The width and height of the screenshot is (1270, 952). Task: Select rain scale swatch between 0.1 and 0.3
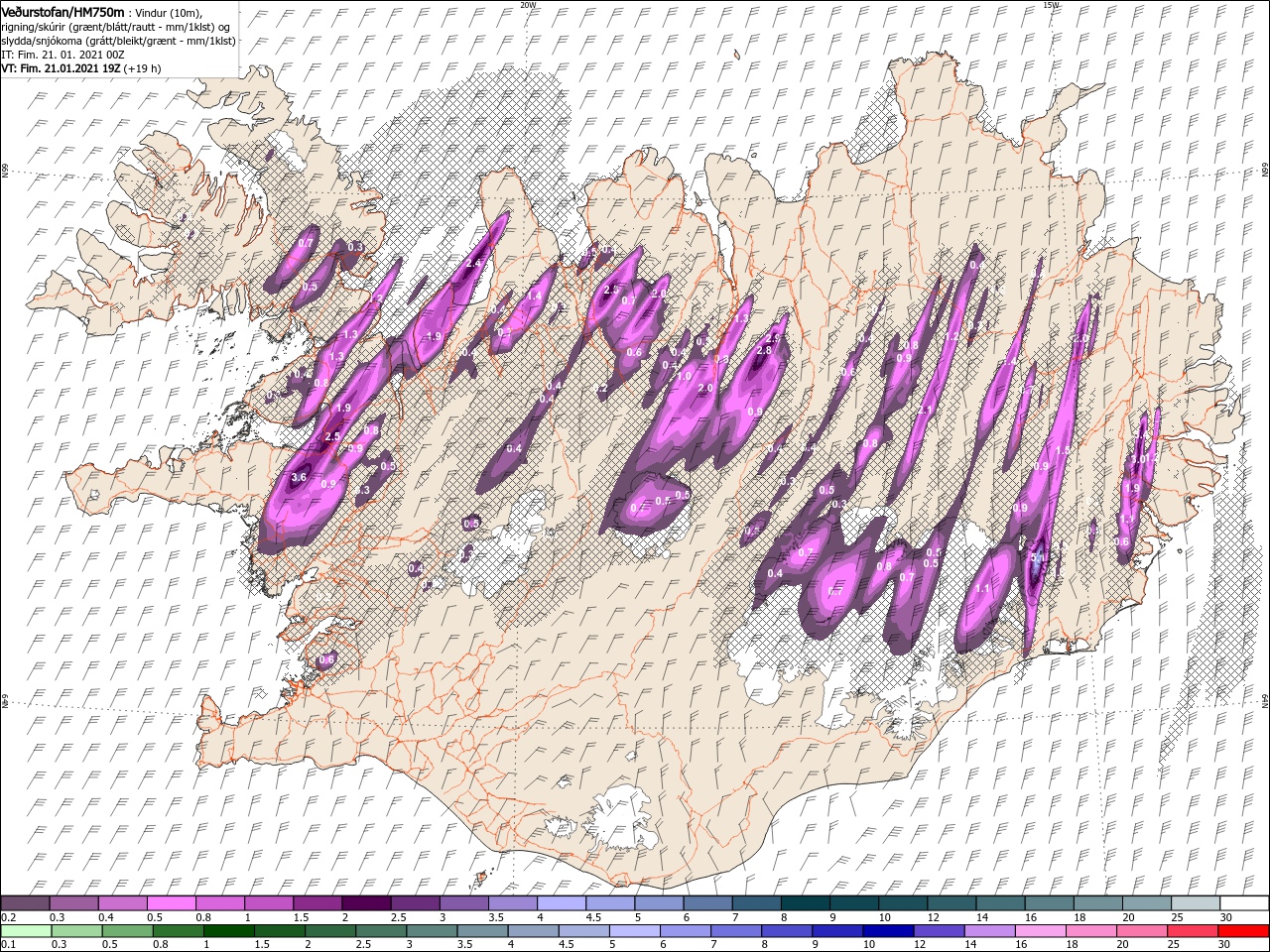click(26, 931)
